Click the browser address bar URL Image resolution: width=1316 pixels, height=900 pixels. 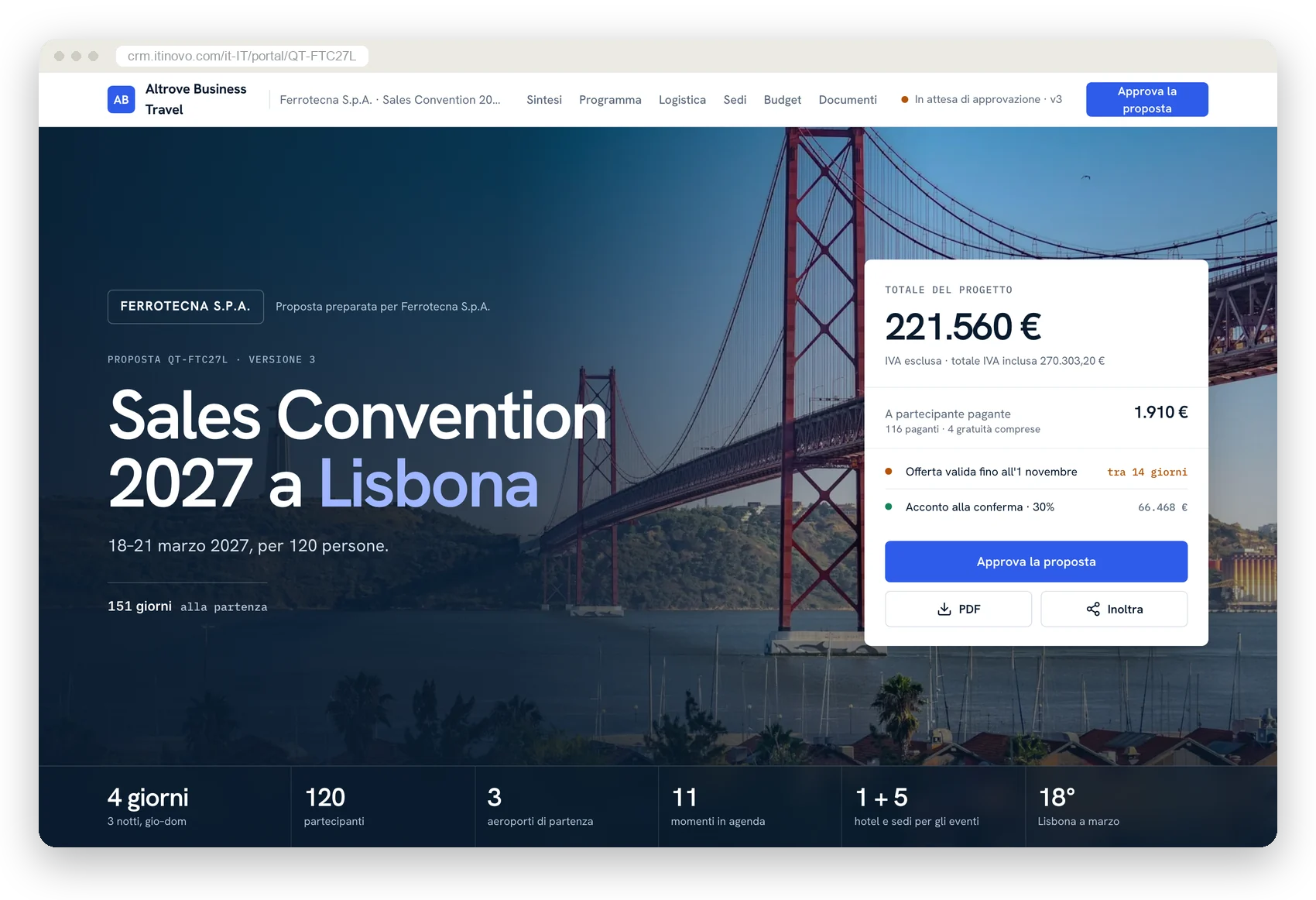click(242, 56)
